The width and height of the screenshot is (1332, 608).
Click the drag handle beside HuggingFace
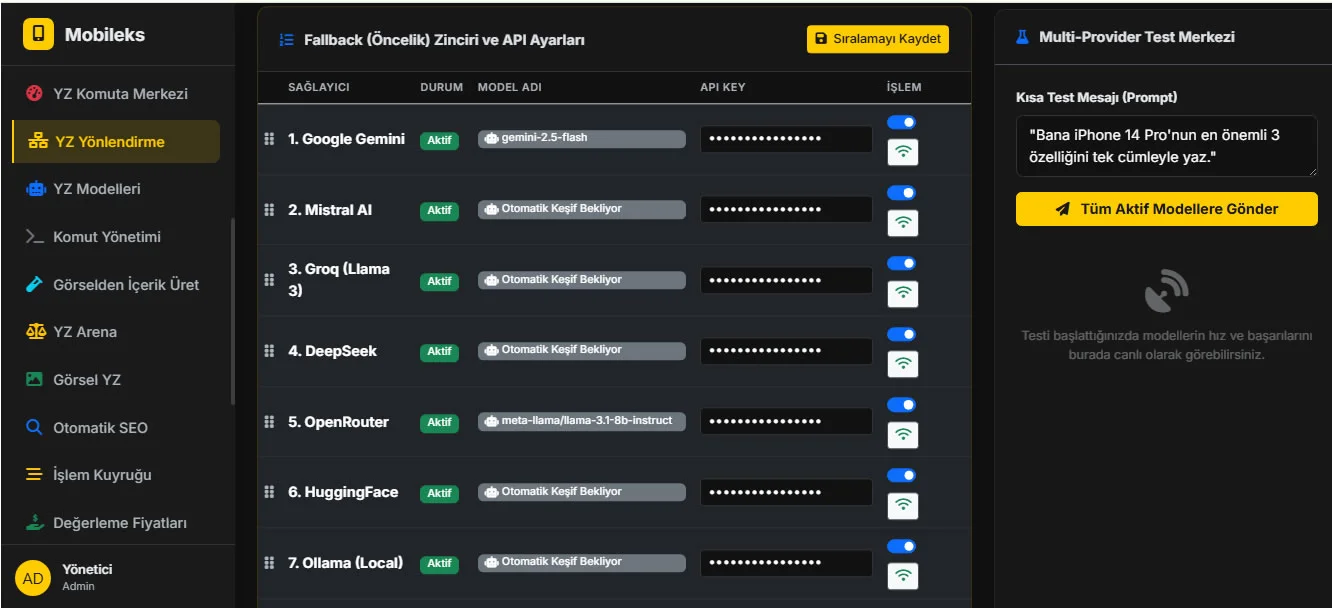269,492
